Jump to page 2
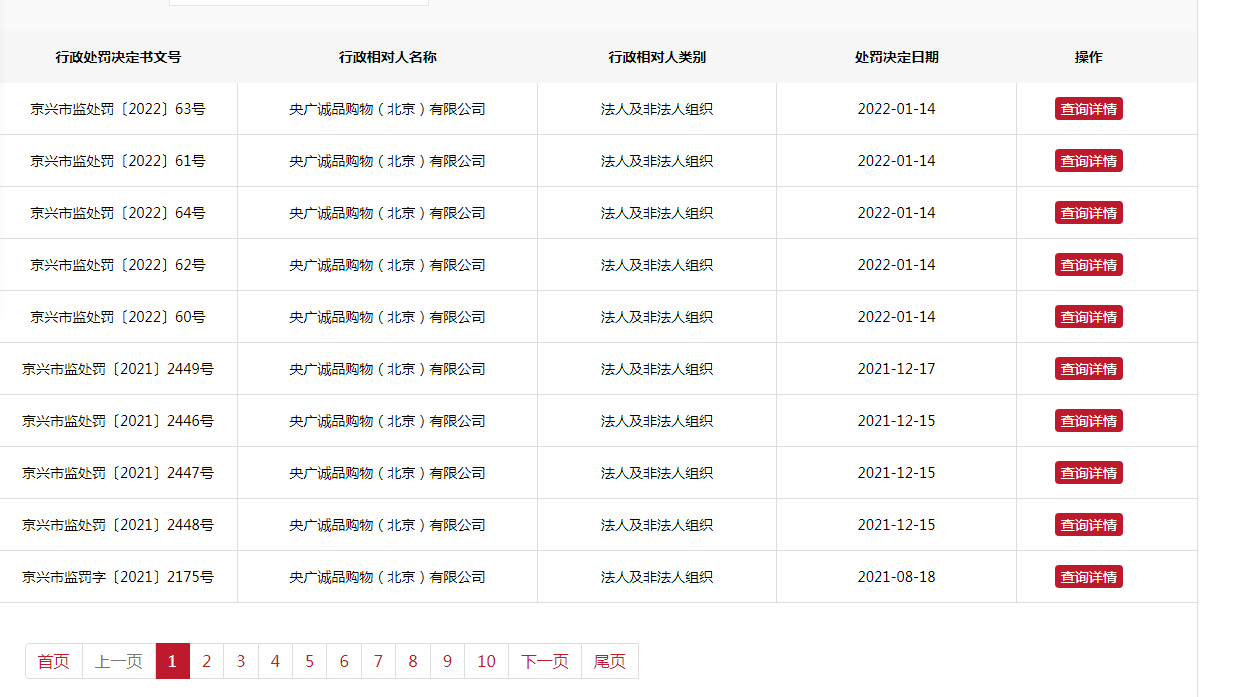Screen dimensions: 1239x697 (x=206, y=661)
